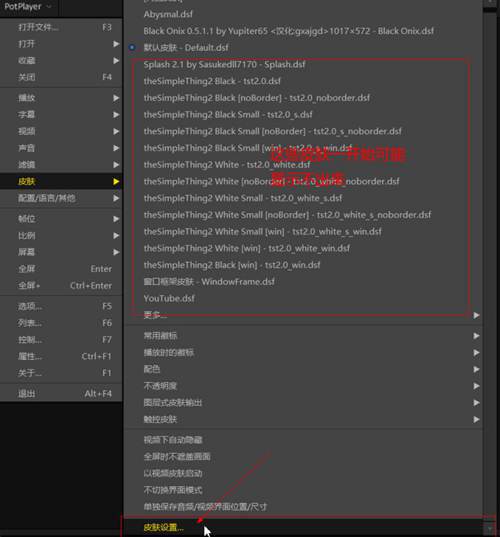Screen dimensions: 500x537
Task: Select Abysmal.dsf skin
Action: coord(303,14)
